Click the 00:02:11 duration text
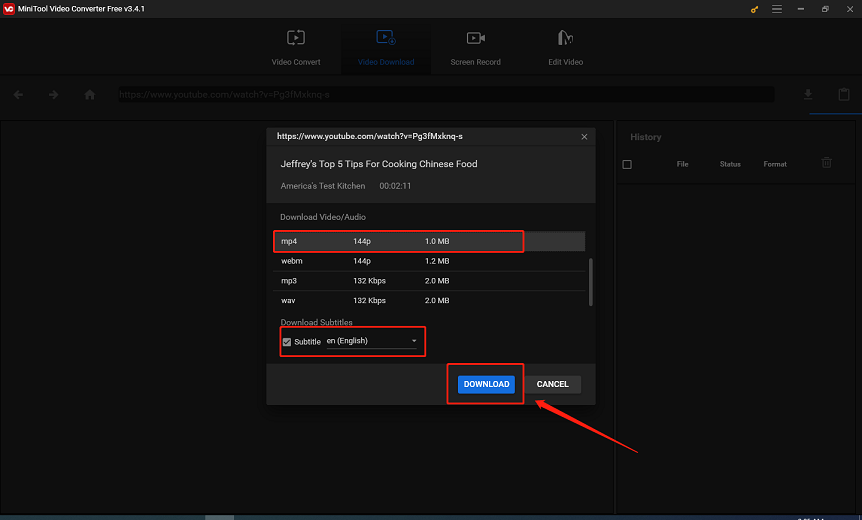Image resolution: width=862 pixels, height=520 pixels. pos(395,186)
